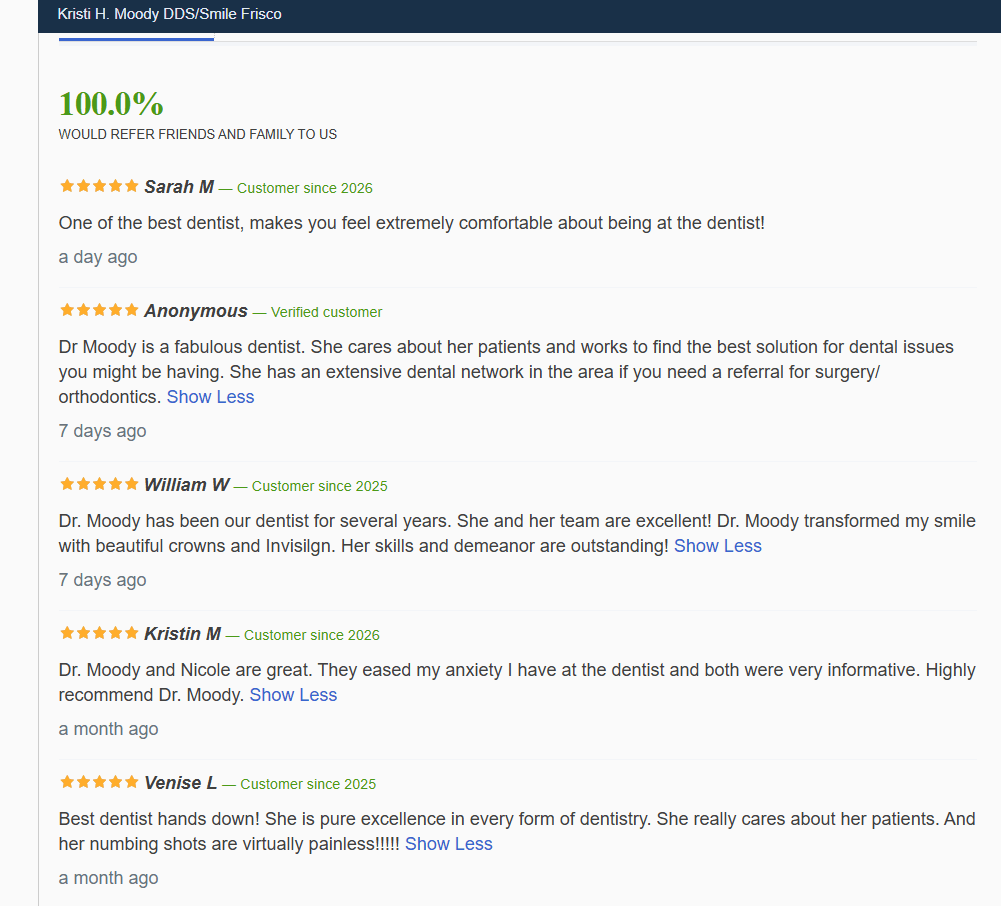Viewport: 1001px width, 906px height.
Task: Click William W's five-star rating
Action: [99, 484]
